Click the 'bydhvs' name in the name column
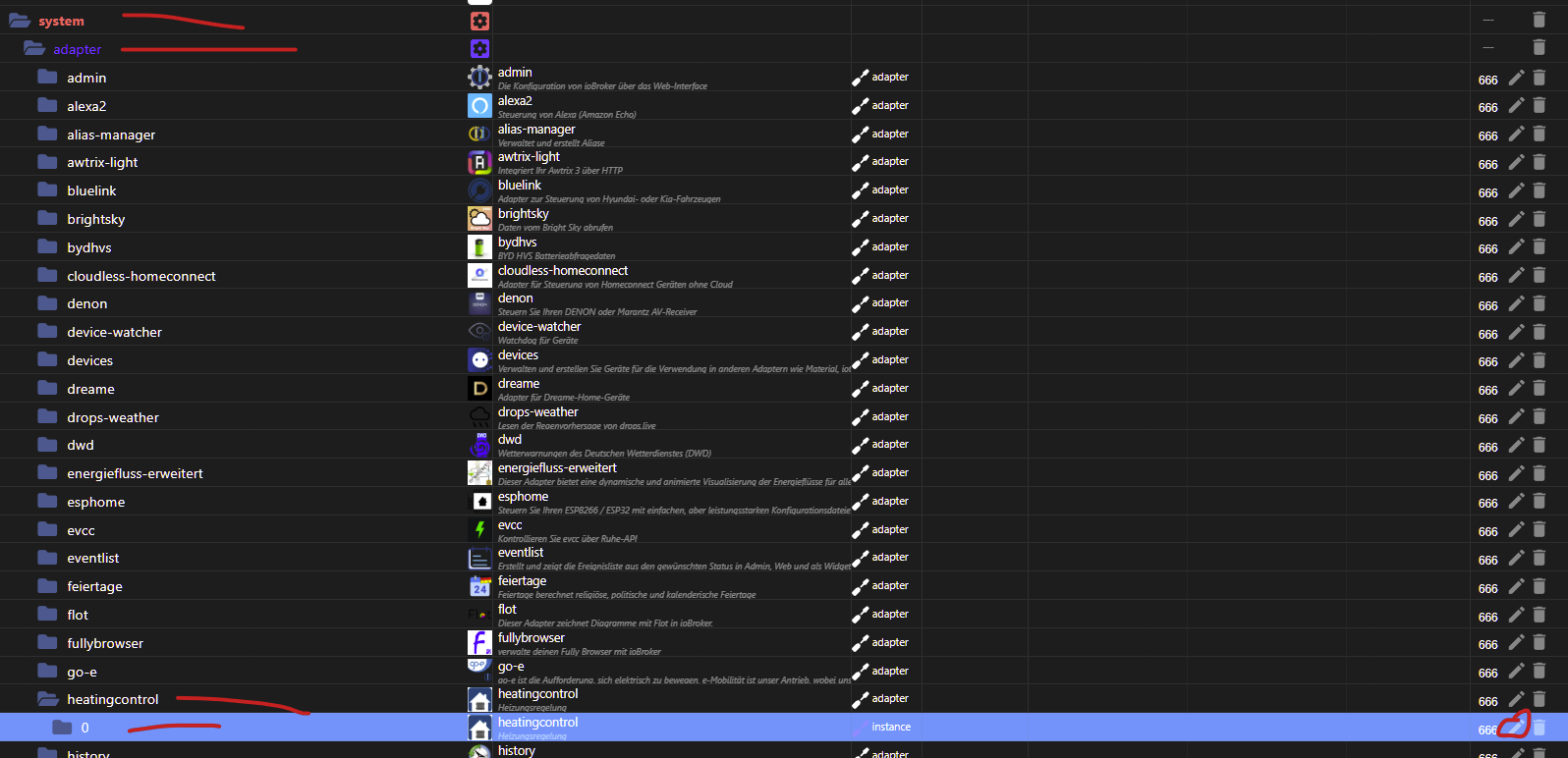Viewport: 1568px width, 758px height. click(517, 242)
